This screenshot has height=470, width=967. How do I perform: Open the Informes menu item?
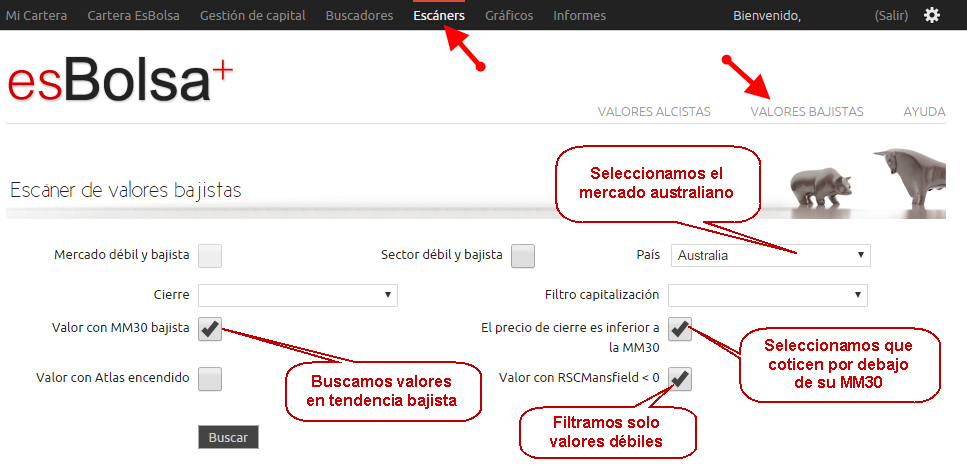pyautogui.click(x=580, y=15)
